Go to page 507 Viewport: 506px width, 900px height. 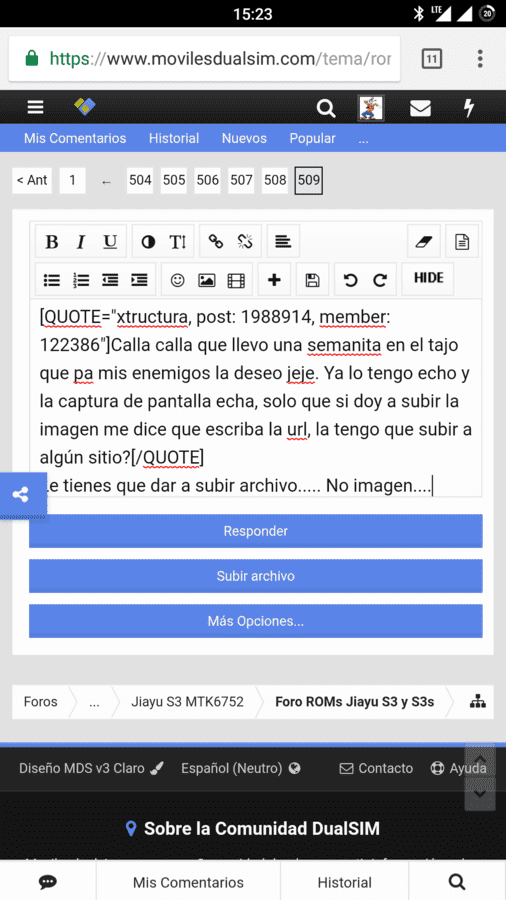(242, 180)
